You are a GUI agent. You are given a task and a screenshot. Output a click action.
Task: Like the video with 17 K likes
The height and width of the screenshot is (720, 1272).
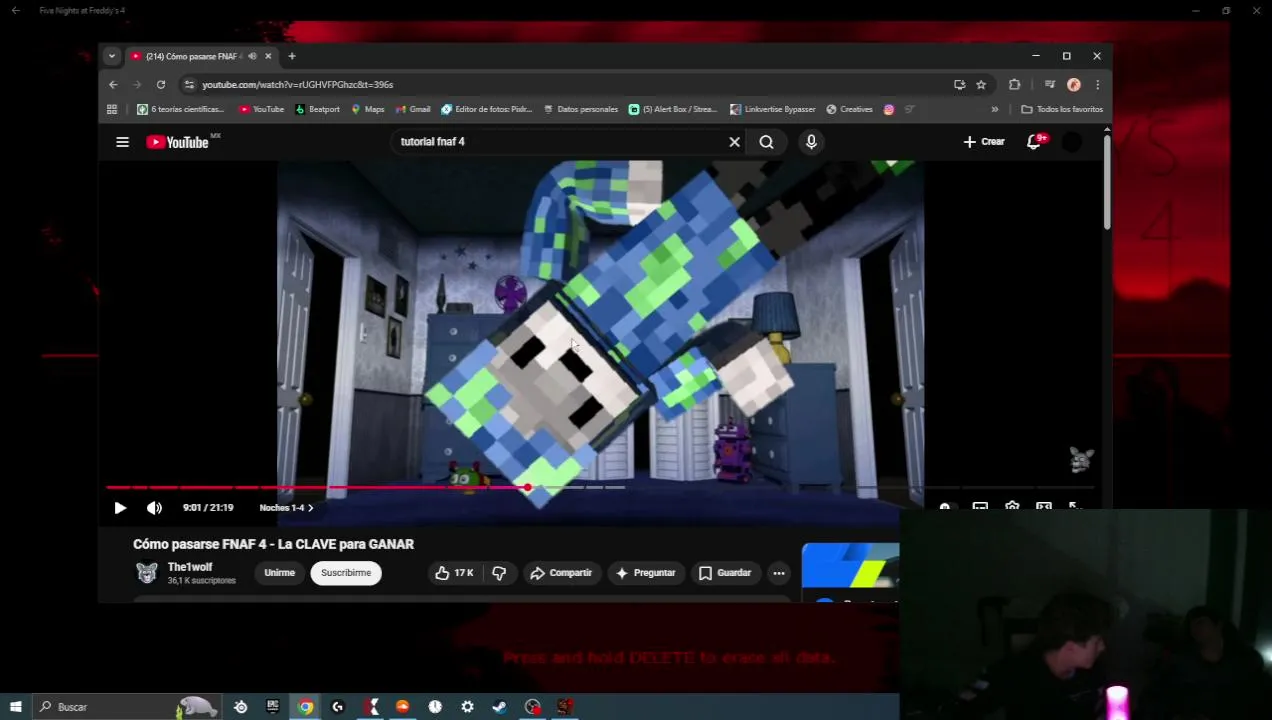coord(454,573)
